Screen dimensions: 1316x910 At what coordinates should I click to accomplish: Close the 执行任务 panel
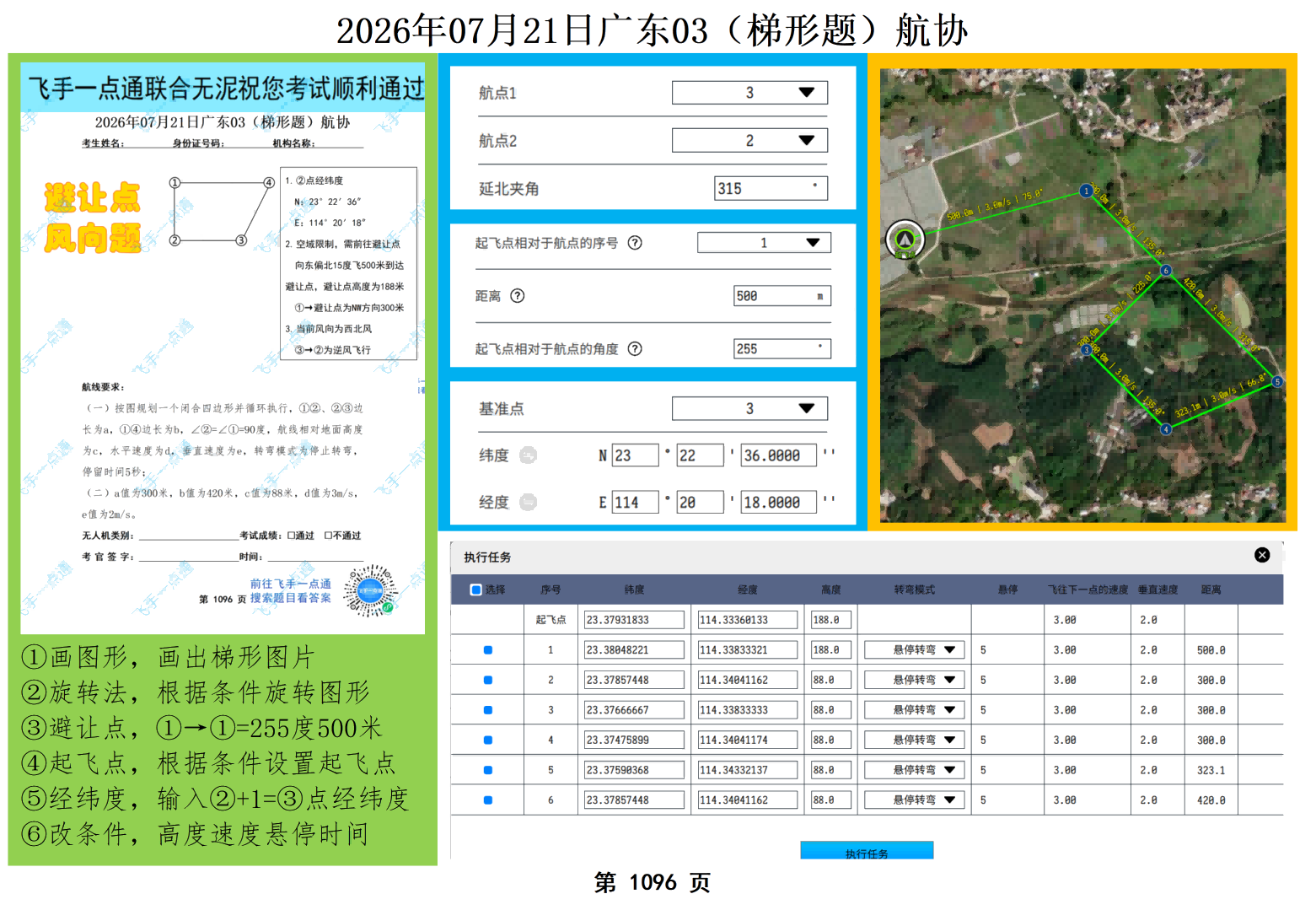point(1261,555)
